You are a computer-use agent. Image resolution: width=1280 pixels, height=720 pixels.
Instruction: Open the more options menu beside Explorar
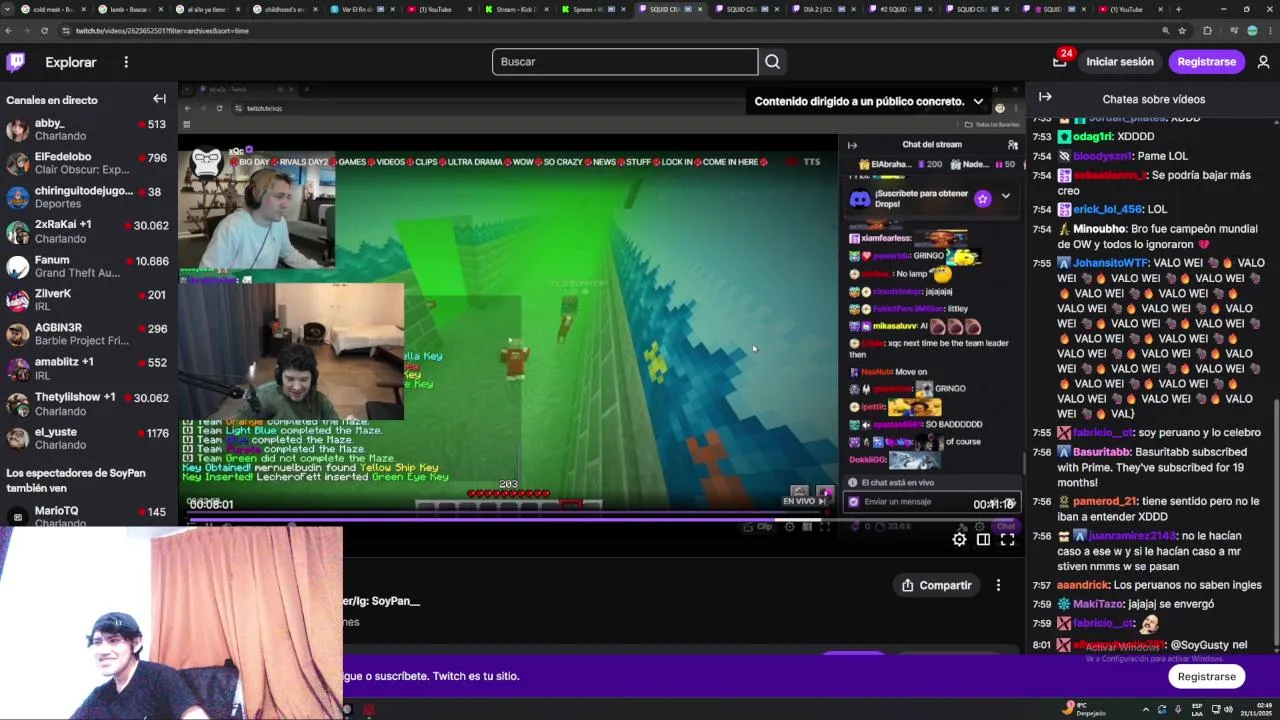coord(126,62)
